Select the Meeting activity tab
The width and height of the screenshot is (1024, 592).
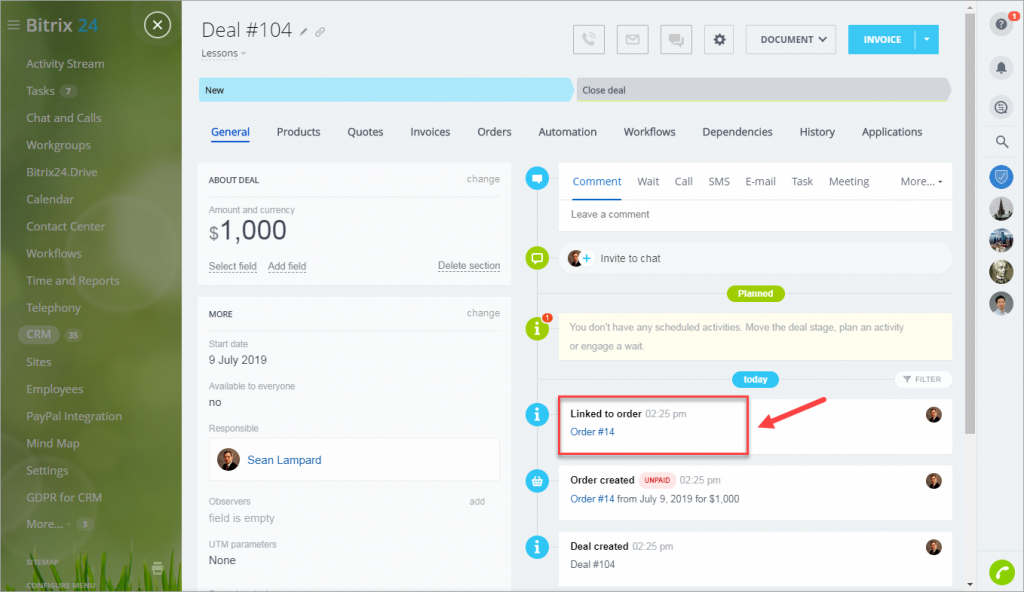pos(849,182)
